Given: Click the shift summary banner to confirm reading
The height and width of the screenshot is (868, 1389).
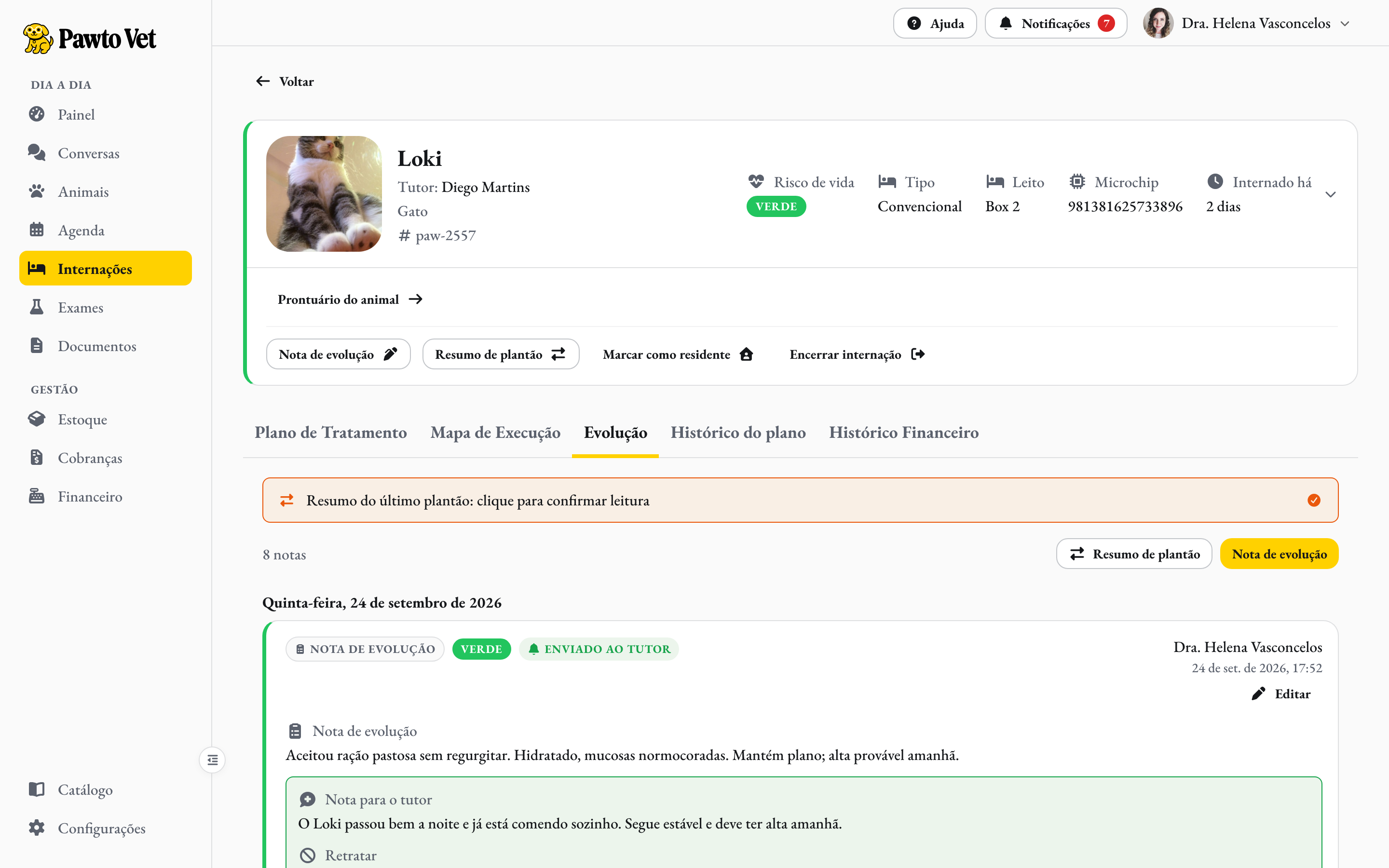Looking at the screenshot, I should 800,500.
